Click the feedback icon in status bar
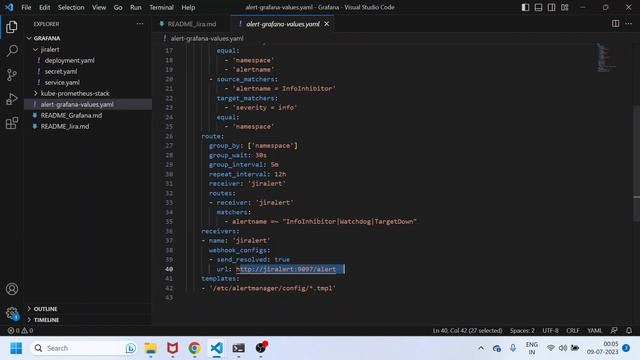640x360 pixels. [x=614, y=331]
